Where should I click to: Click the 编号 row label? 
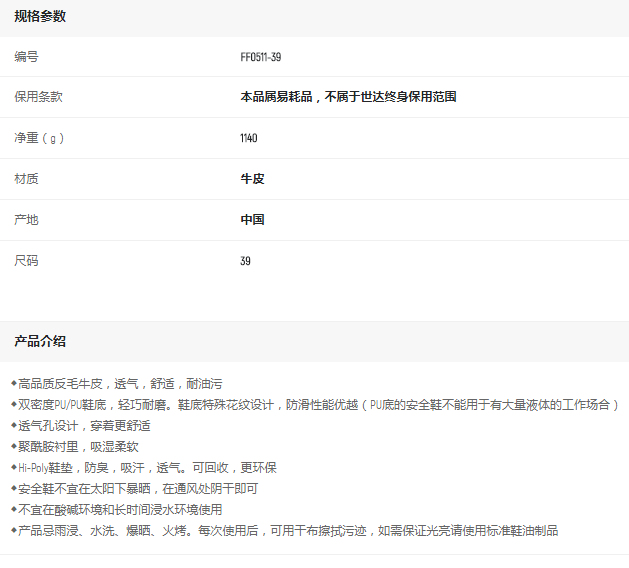pyautogui.click(x=26, y=57)
